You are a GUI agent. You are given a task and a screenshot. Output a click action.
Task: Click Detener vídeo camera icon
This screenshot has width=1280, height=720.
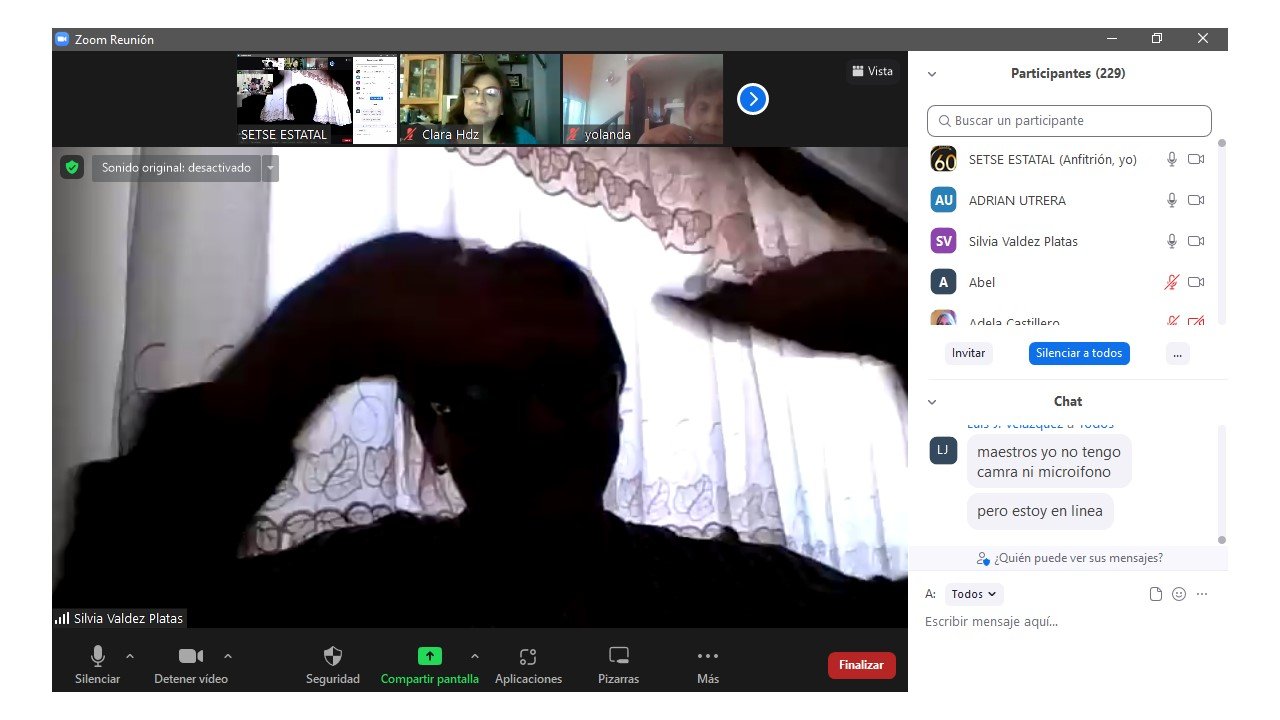tap(191, 656)
